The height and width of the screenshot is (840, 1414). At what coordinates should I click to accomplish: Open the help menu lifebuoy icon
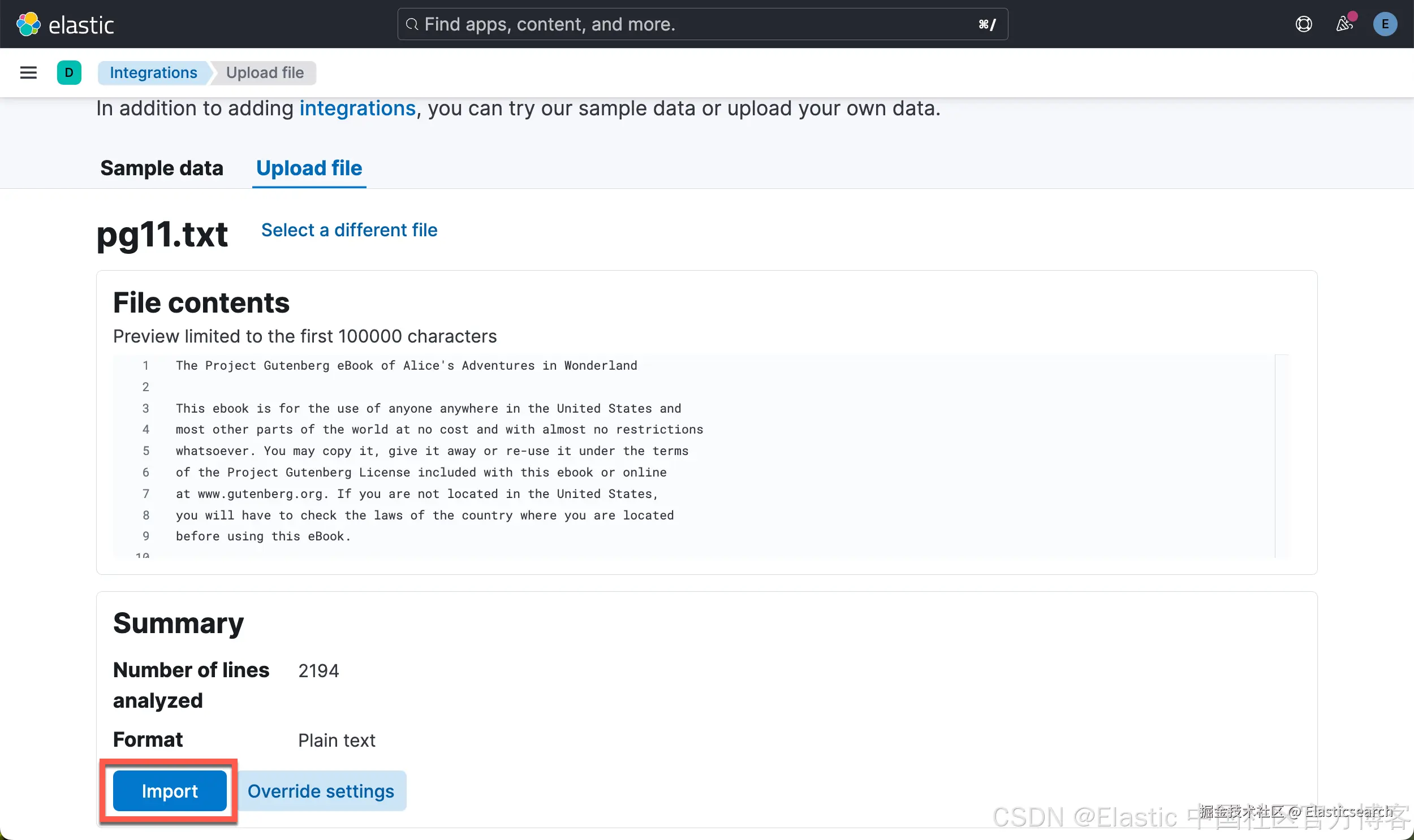click(1304, 24)
